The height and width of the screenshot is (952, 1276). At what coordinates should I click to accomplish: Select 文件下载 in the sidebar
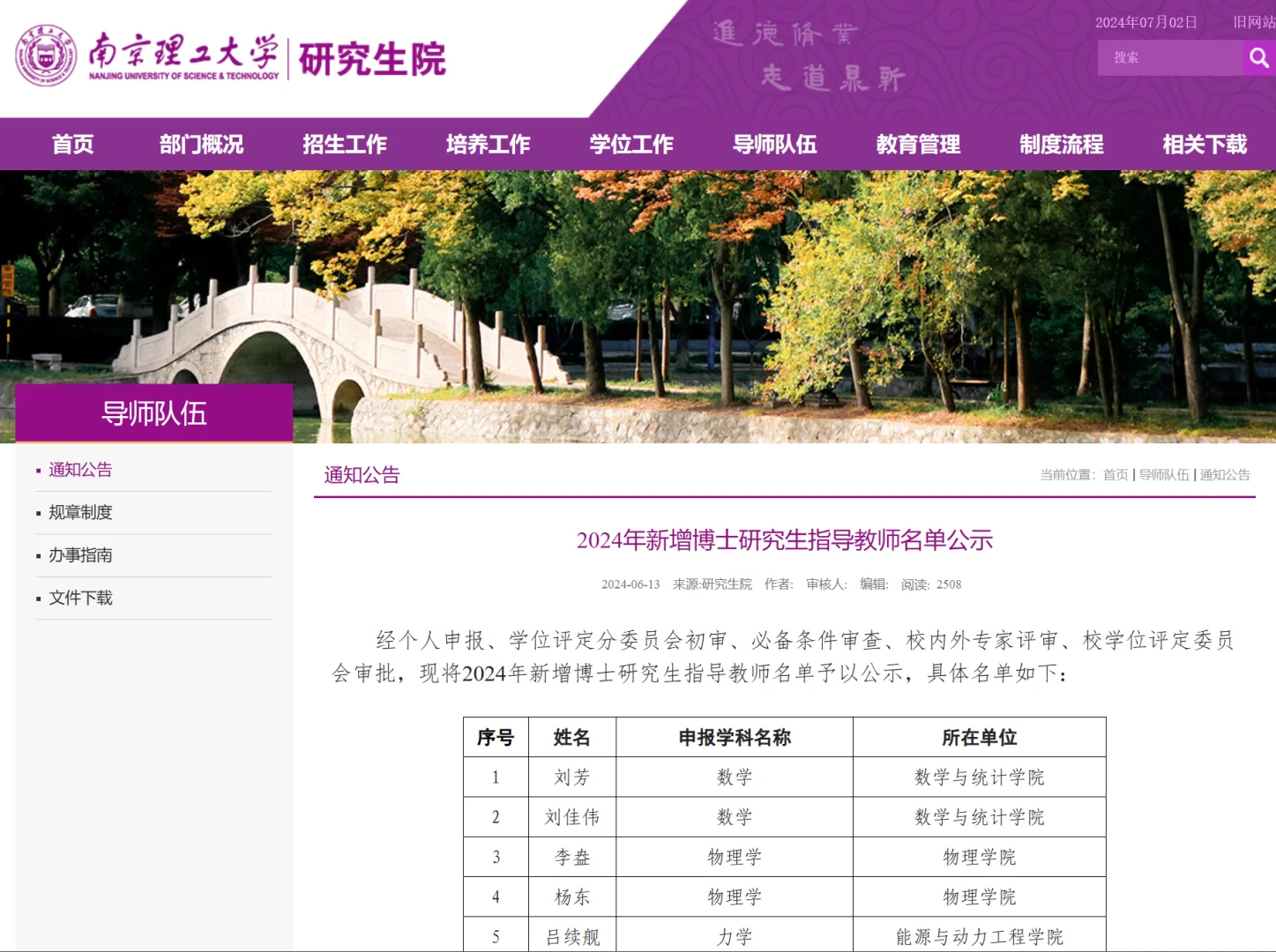[x=80, y=598]
